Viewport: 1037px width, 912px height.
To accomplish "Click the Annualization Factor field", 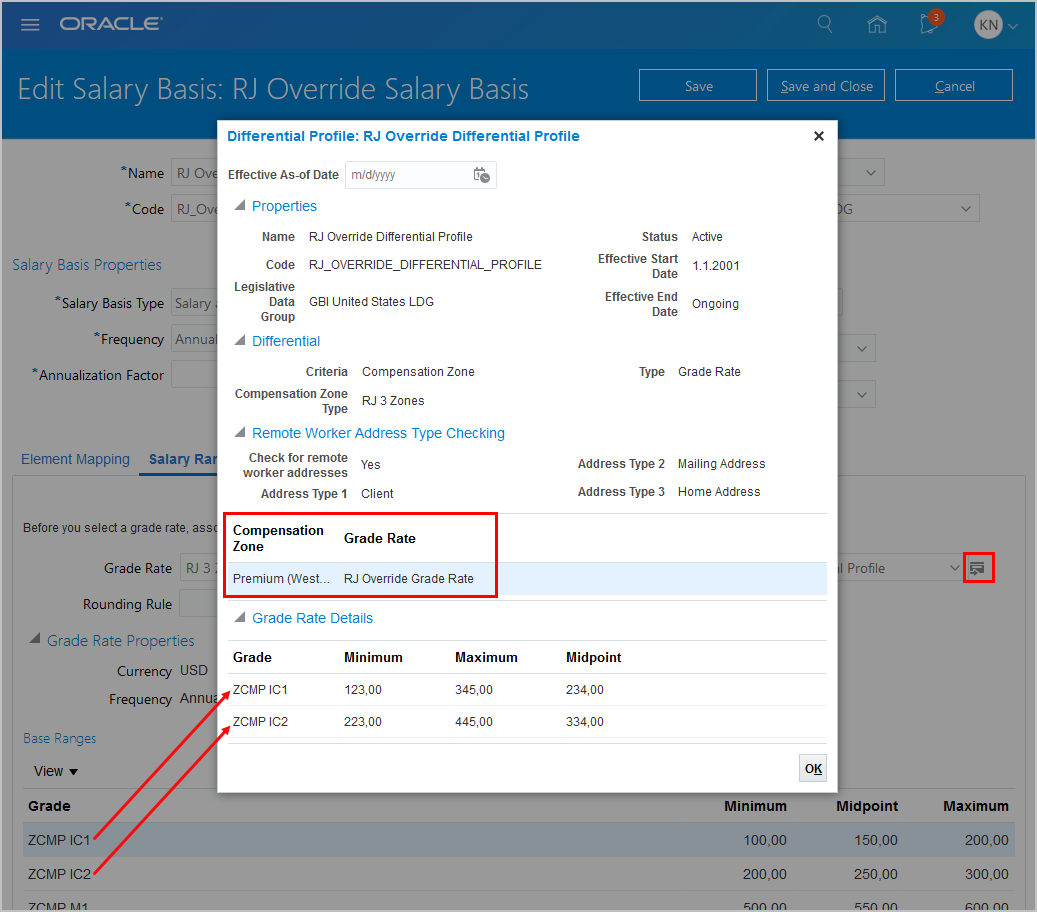I will click(194, 375).
